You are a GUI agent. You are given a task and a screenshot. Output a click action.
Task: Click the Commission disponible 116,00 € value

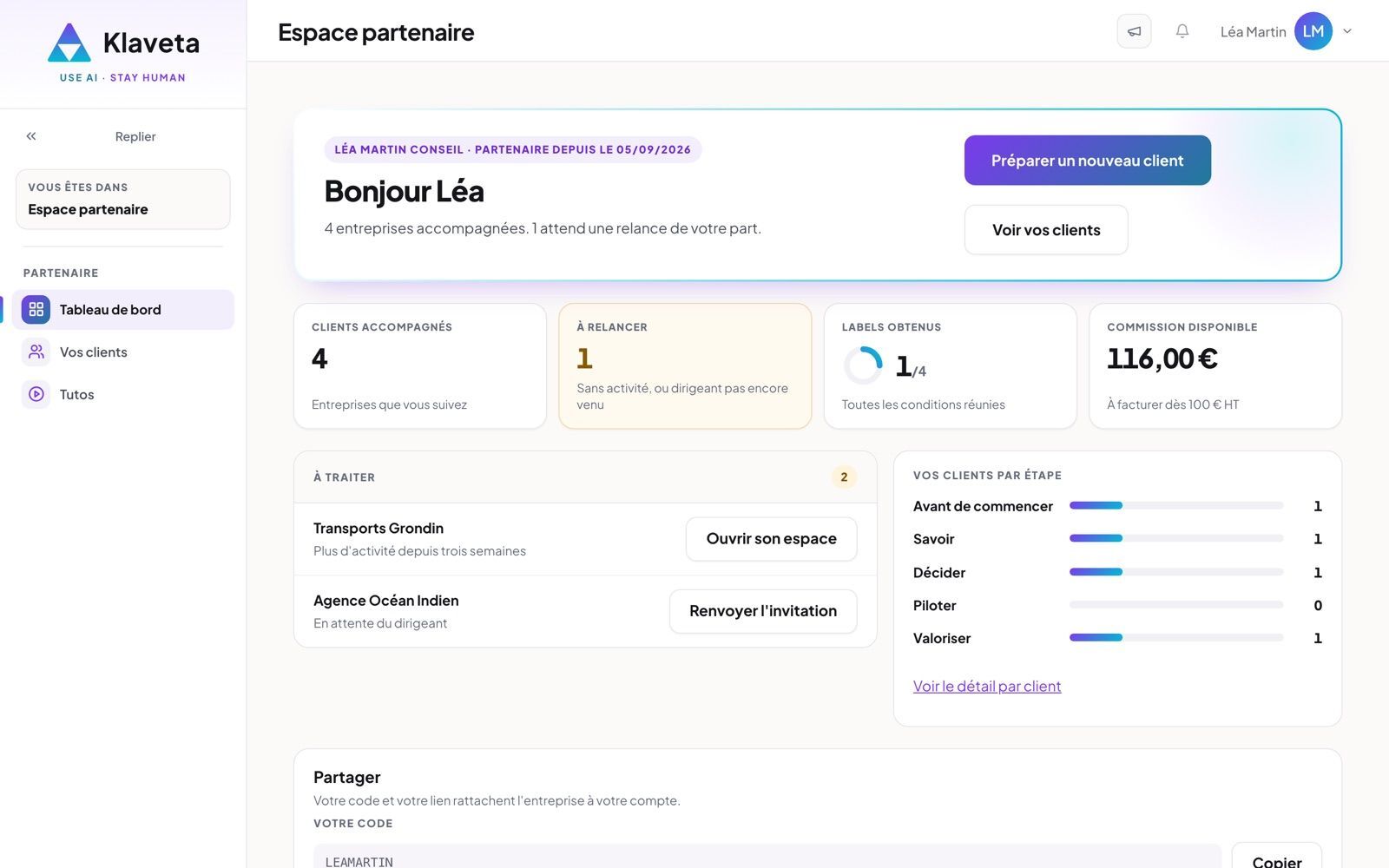pyautogui.click(x=1162, y=358)
